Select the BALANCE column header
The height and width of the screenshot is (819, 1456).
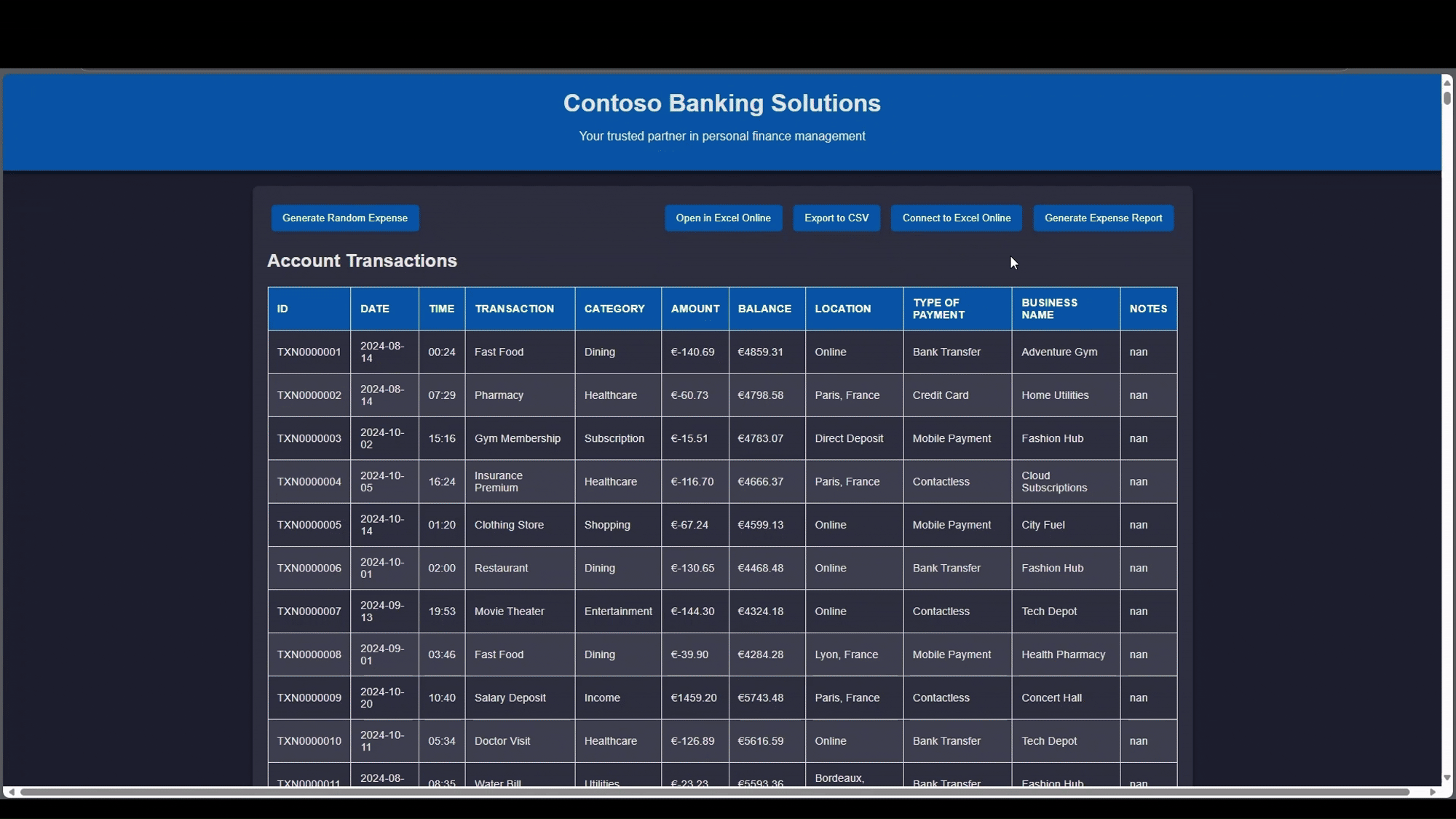767,309
